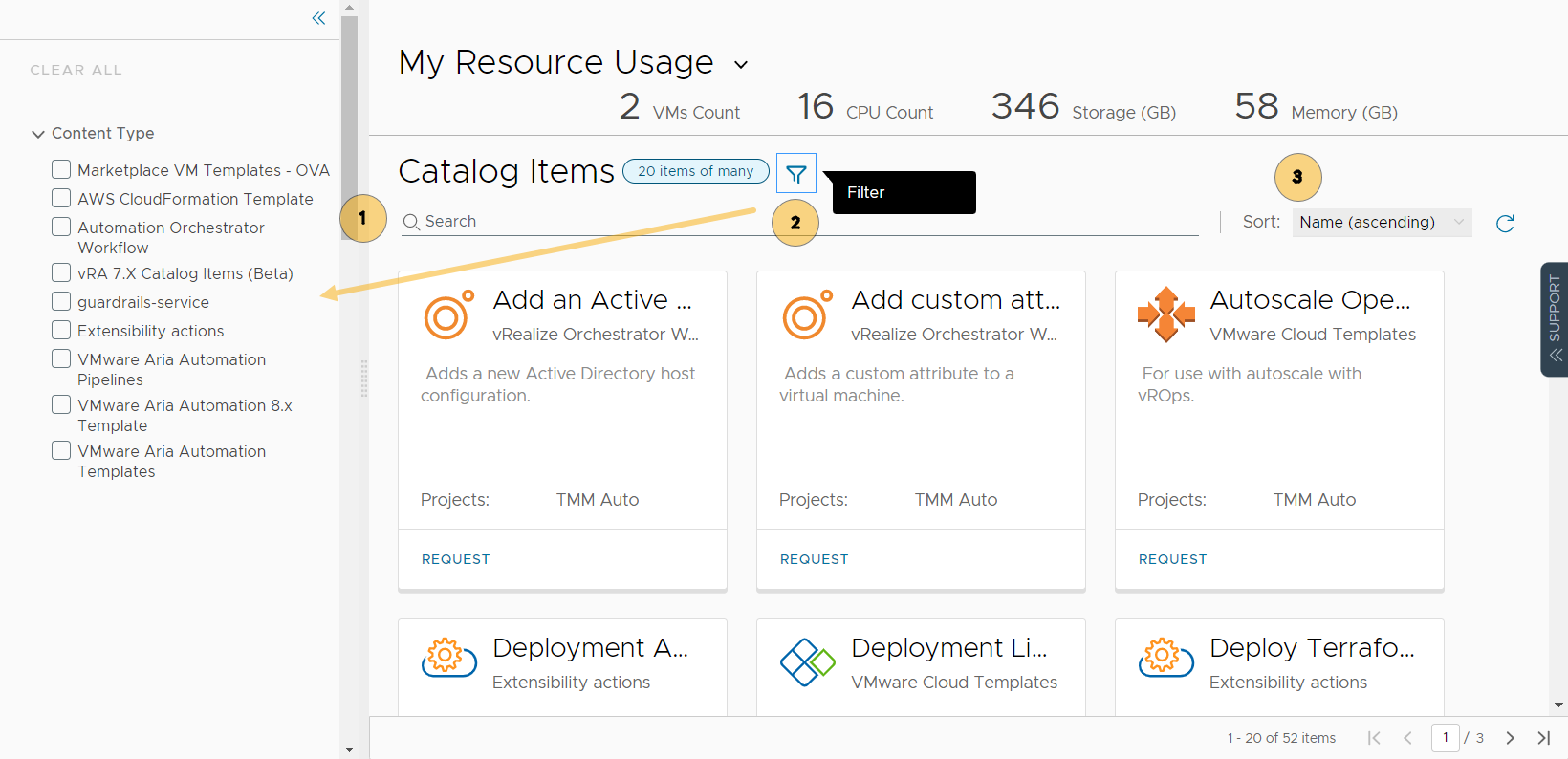The width and height of the screenshot is (1568, 759).
Task: Click the Add custom attribute orchestrator icon
Action: coord(807,314)
